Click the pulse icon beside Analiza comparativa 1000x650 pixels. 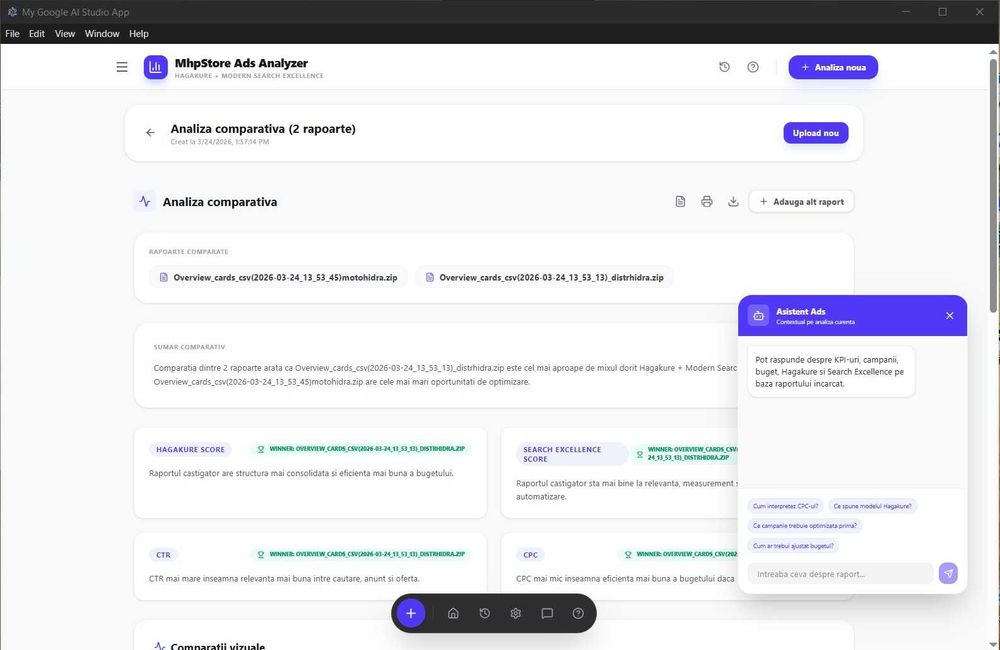(x=145, y=202)
